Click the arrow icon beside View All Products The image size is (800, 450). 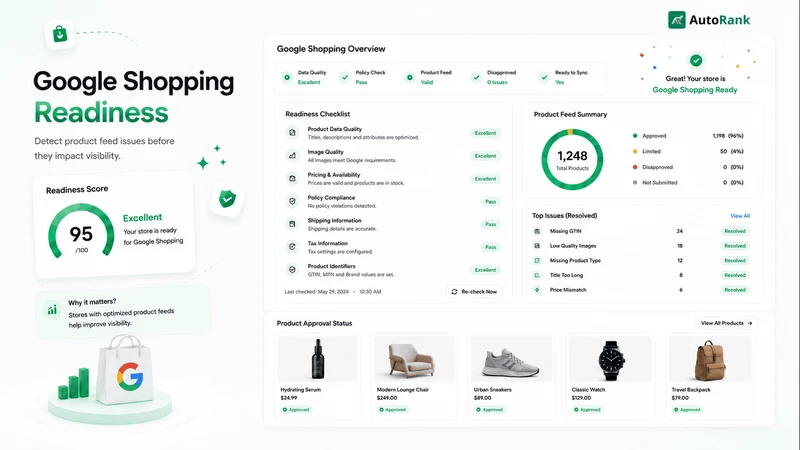tap(749, 323)
